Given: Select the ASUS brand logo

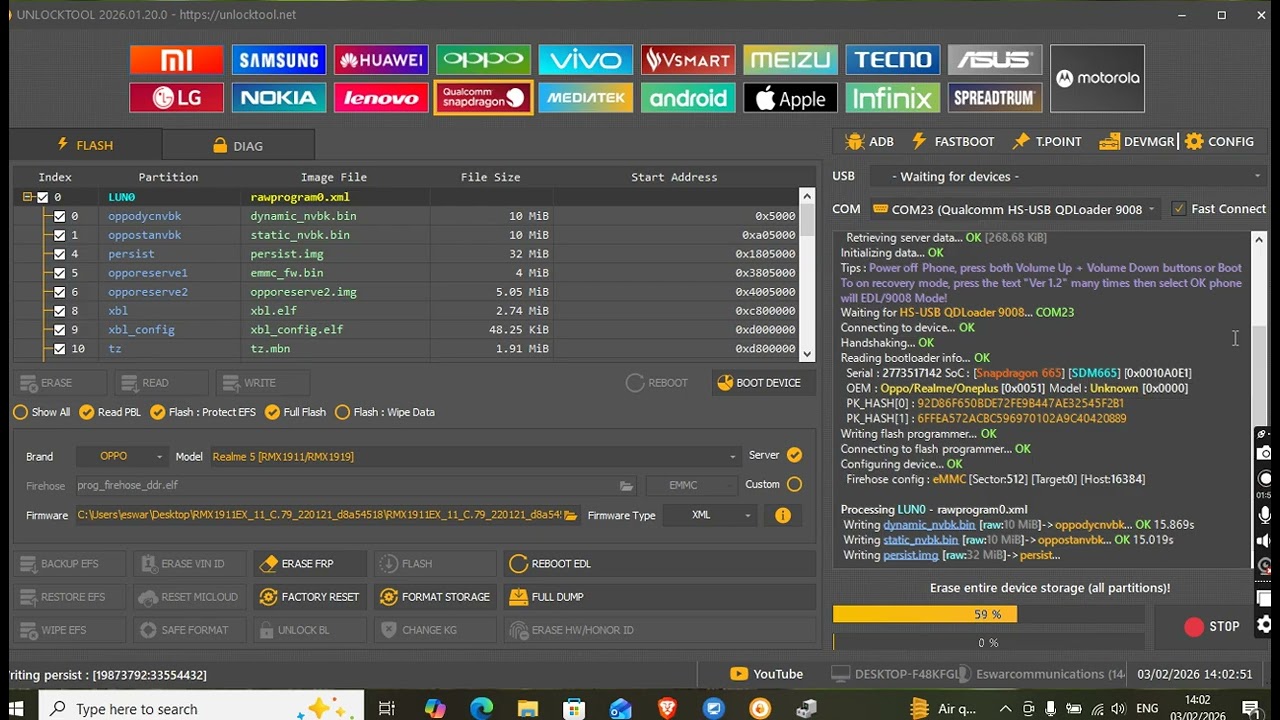Looking at the screenshot, I should pos(995,60).
